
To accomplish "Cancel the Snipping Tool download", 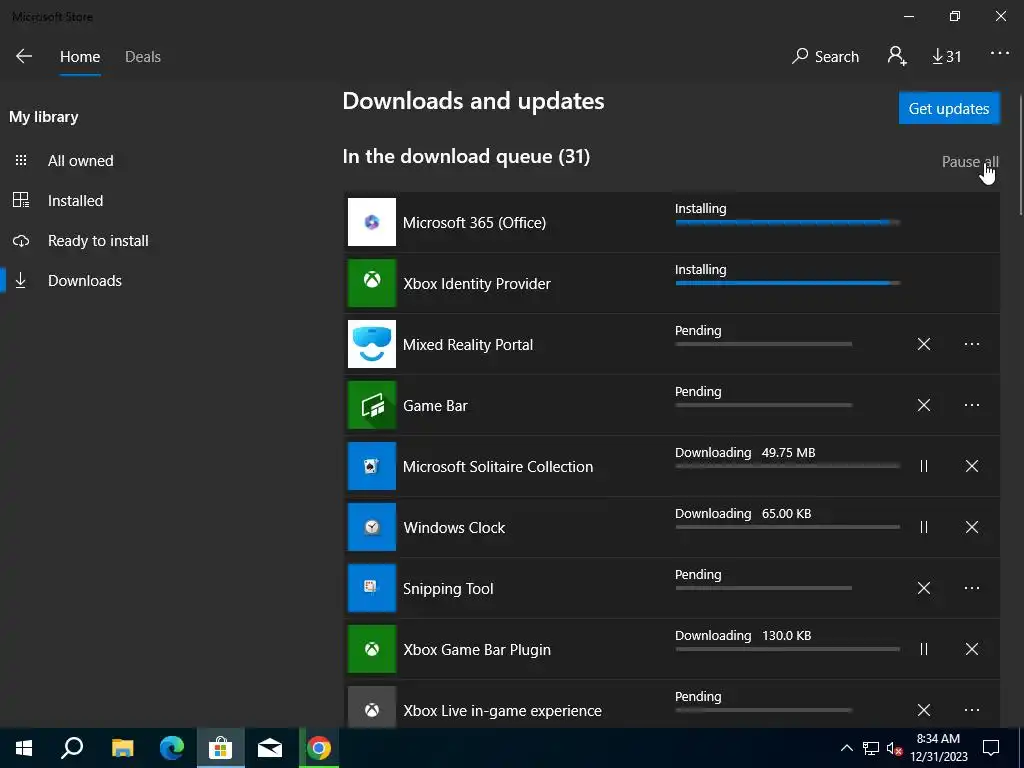I will (923, 588).
